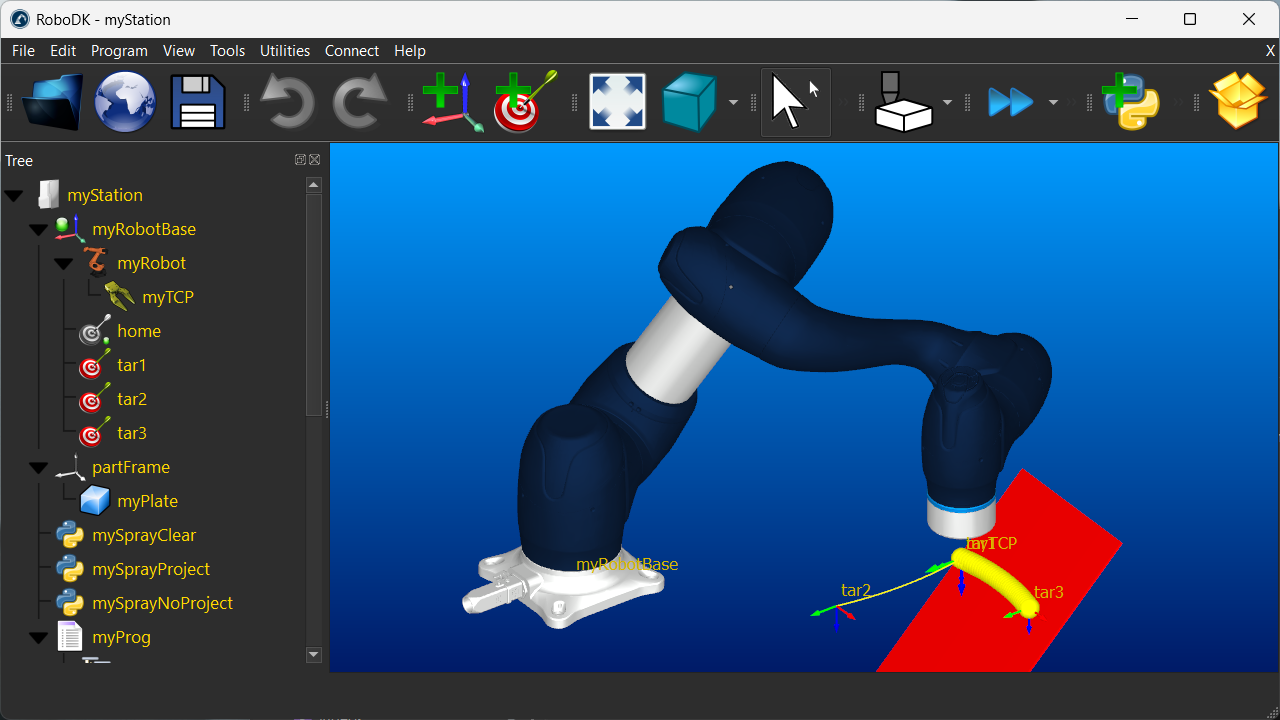This screenshot has width=1280, height=720.
Task: Open the fast simulation speed dropdown arrow
Action: [1053, 102]
